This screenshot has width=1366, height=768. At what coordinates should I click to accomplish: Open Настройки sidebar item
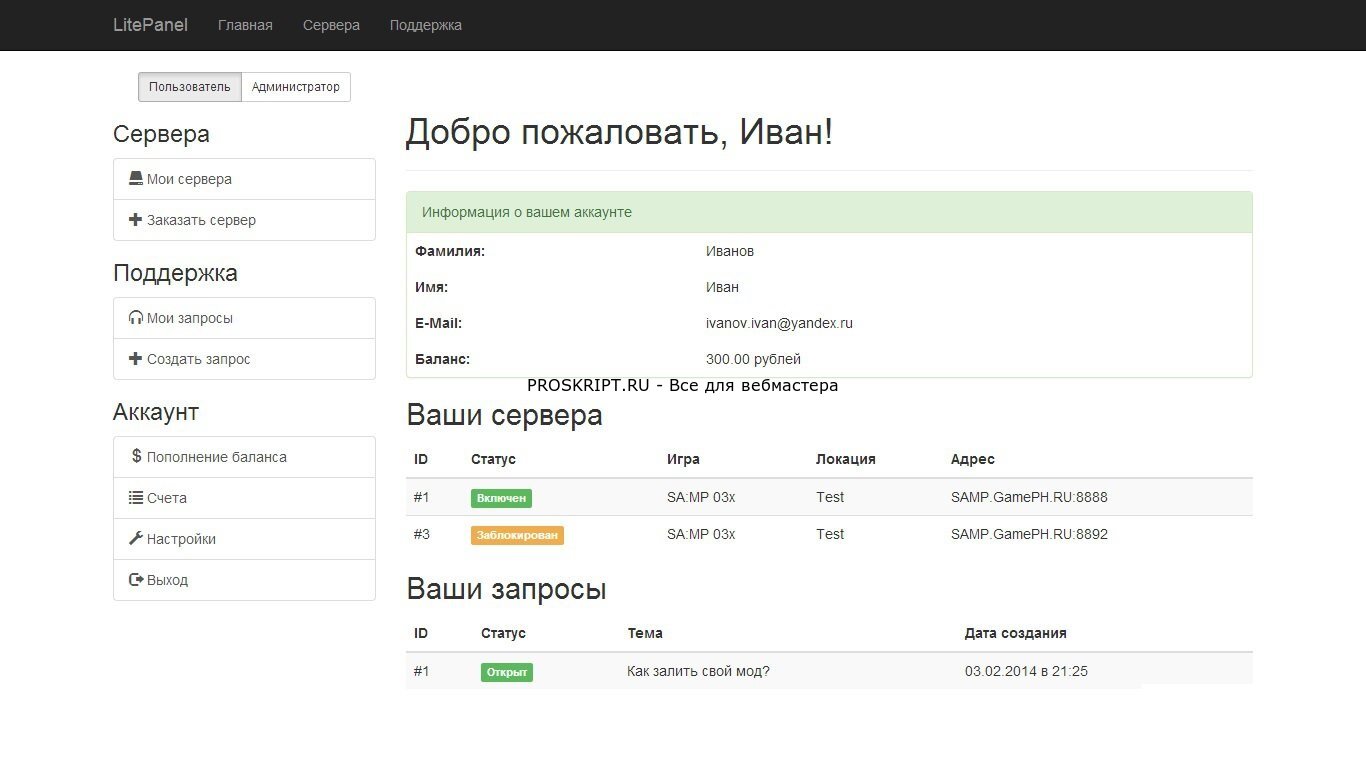click(244, 539)
